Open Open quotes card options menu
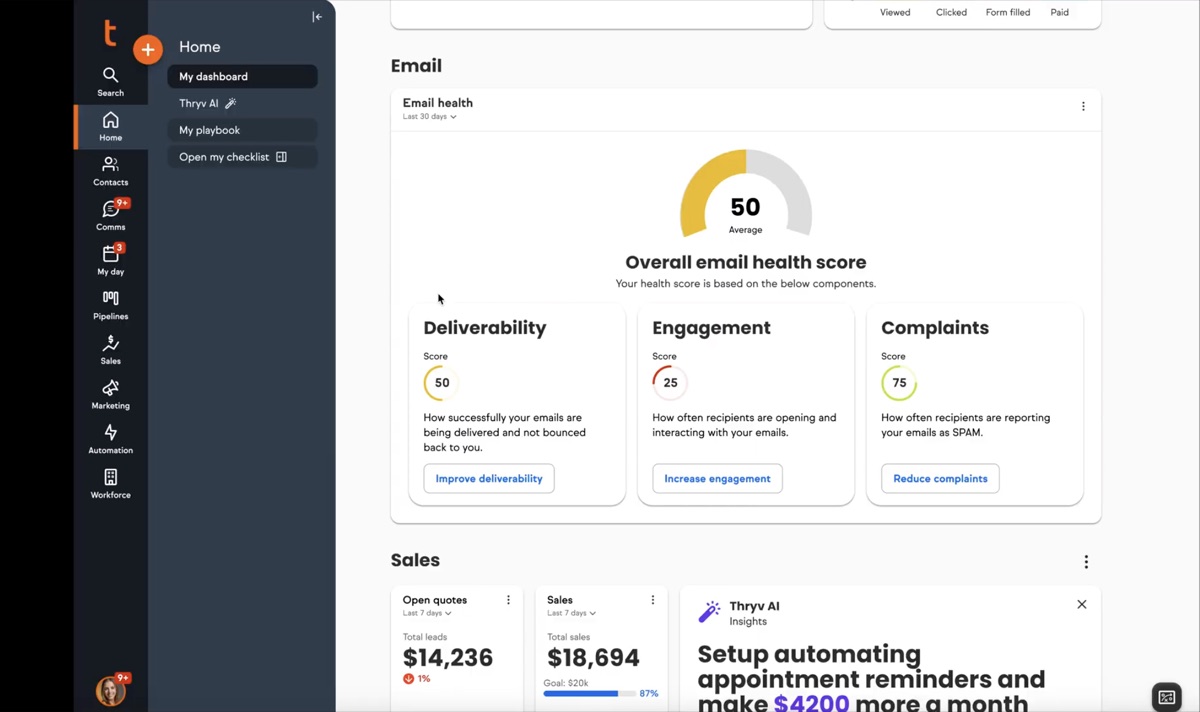 [508, 600]
